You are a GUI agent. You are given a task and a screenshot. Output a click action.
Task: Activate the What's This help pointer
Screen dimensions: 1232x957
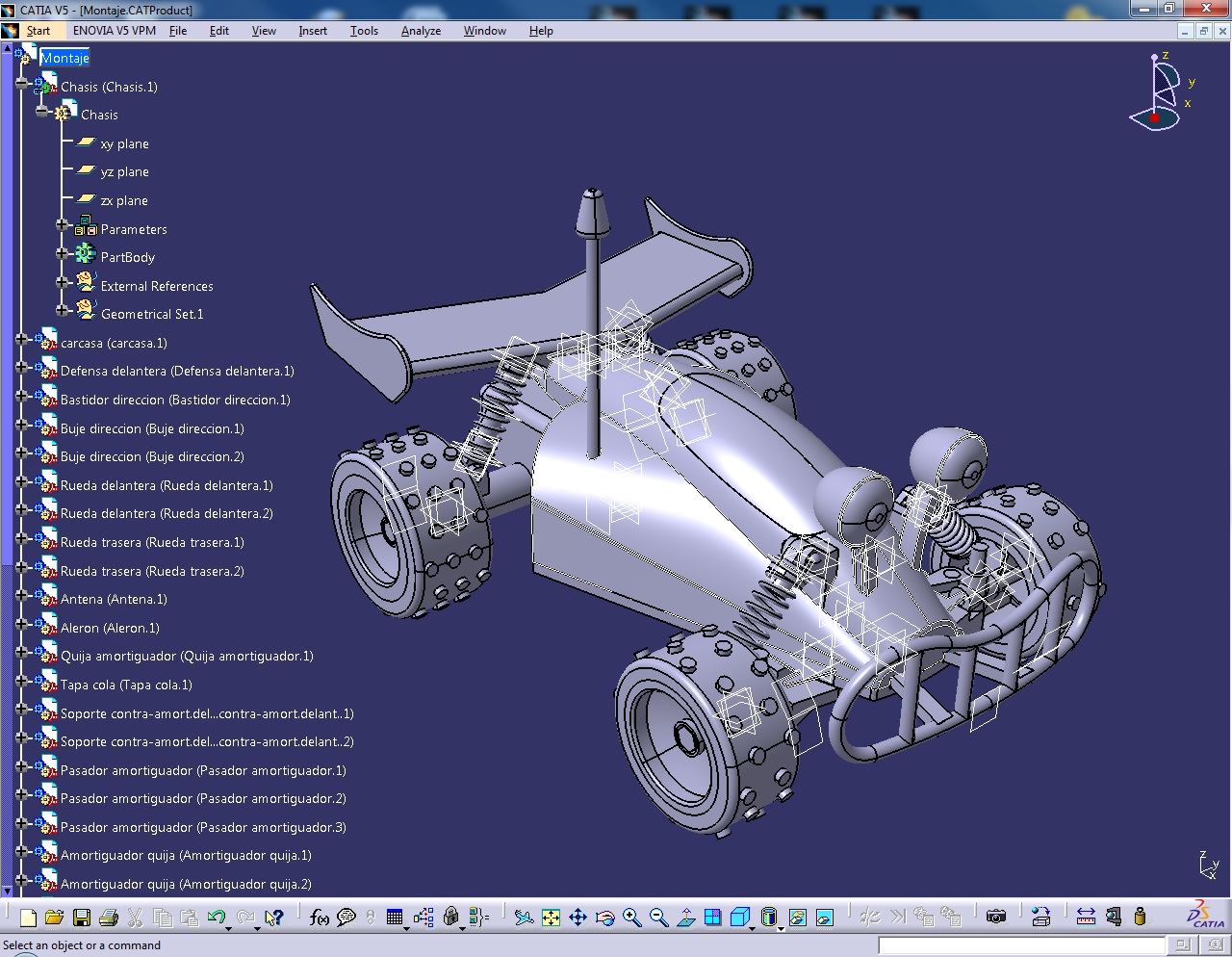274,918
